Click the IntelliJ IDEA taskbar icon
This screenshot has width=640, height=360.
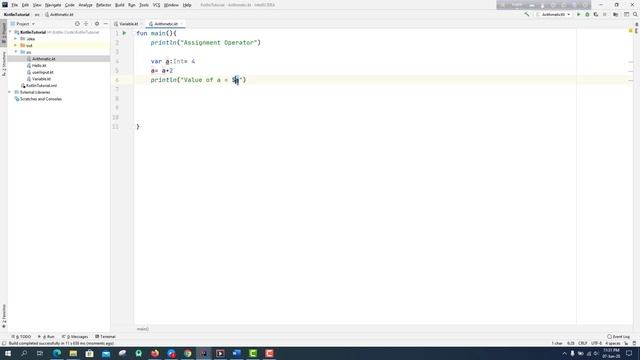point(204,353)
